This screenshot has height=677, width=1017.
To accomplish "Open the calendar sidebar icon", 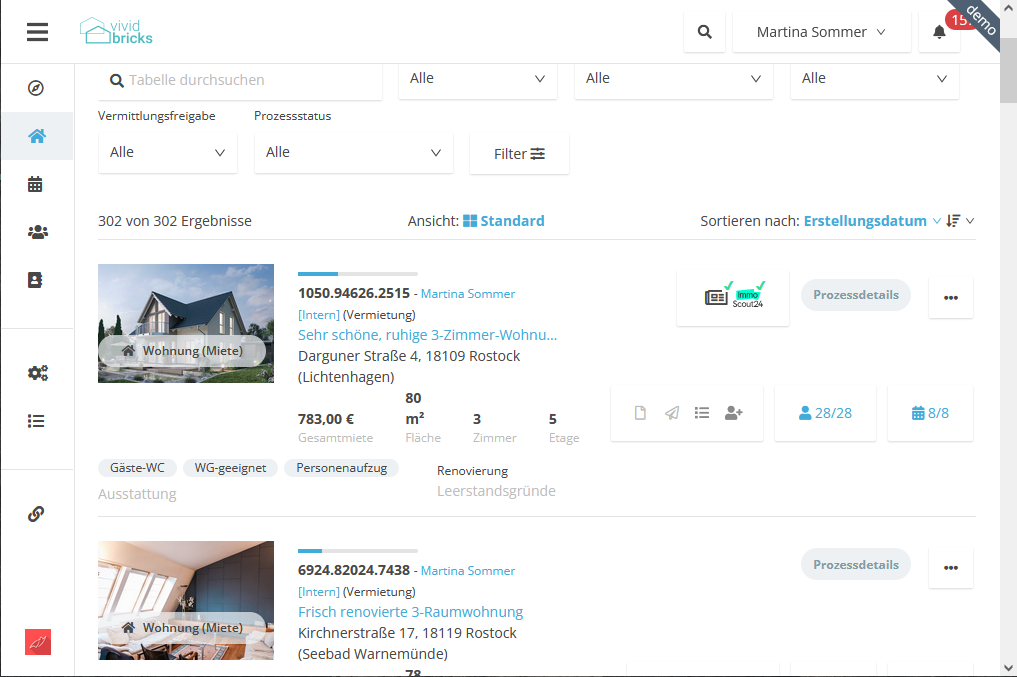I will tap(37, 184).
